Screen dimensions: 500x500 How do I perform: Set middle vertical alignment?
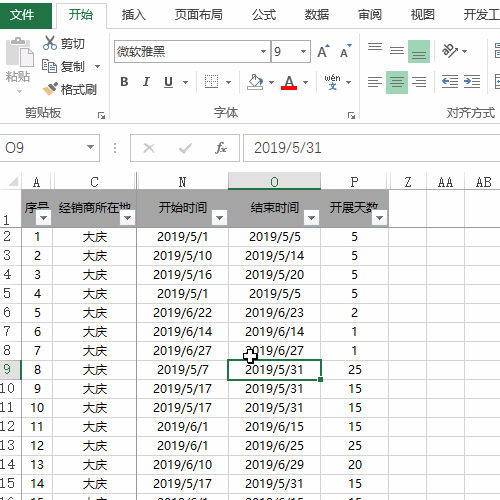pyautogui.click(x=397, y=51)
